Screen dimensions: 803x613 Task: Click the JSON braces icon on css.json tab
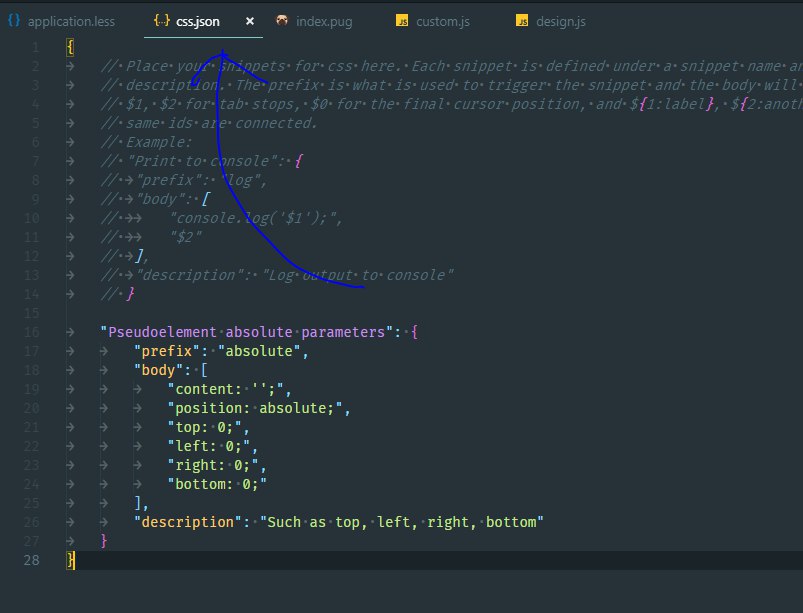tap(162, 20)
